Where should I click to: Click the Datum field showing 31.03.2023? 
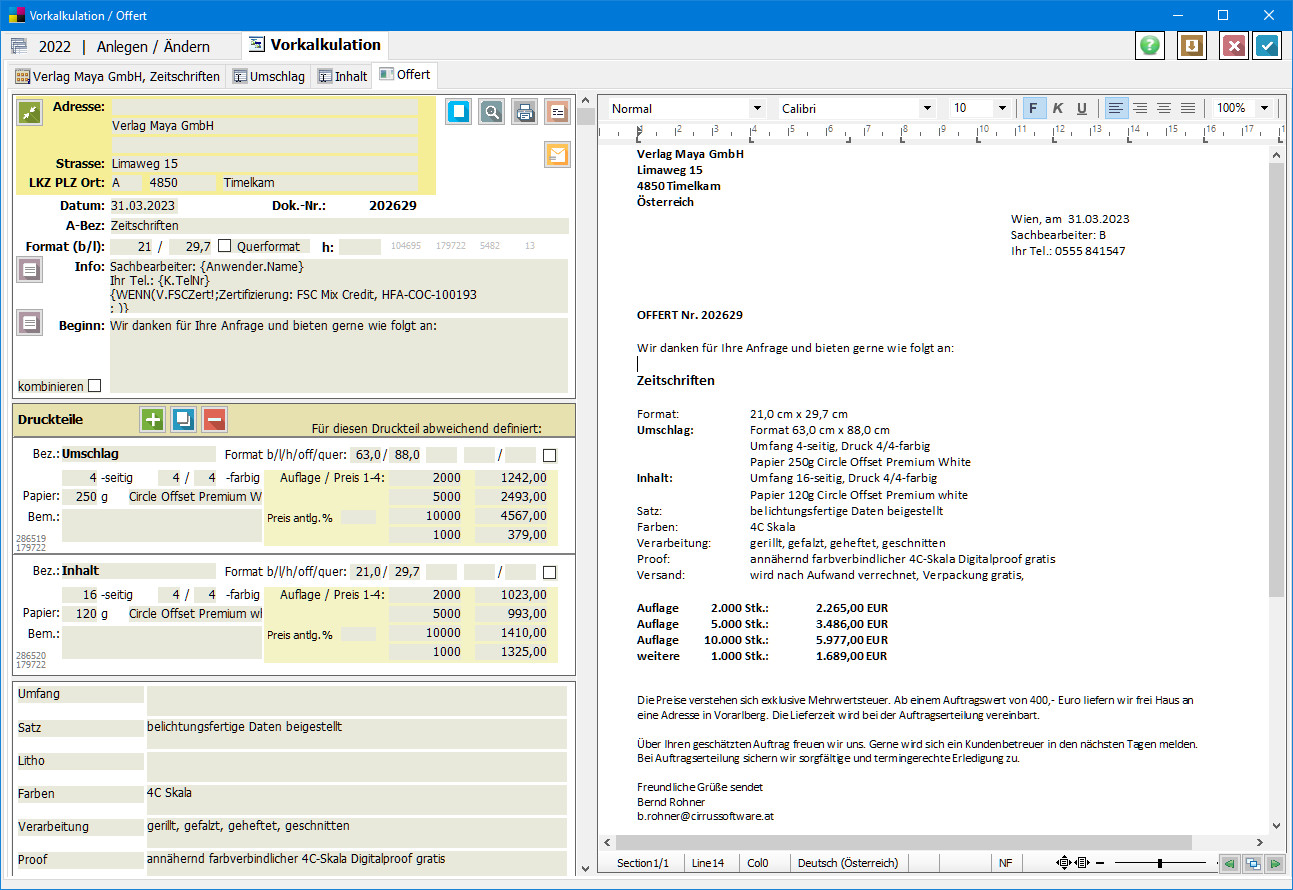click(x=143, y=206)
